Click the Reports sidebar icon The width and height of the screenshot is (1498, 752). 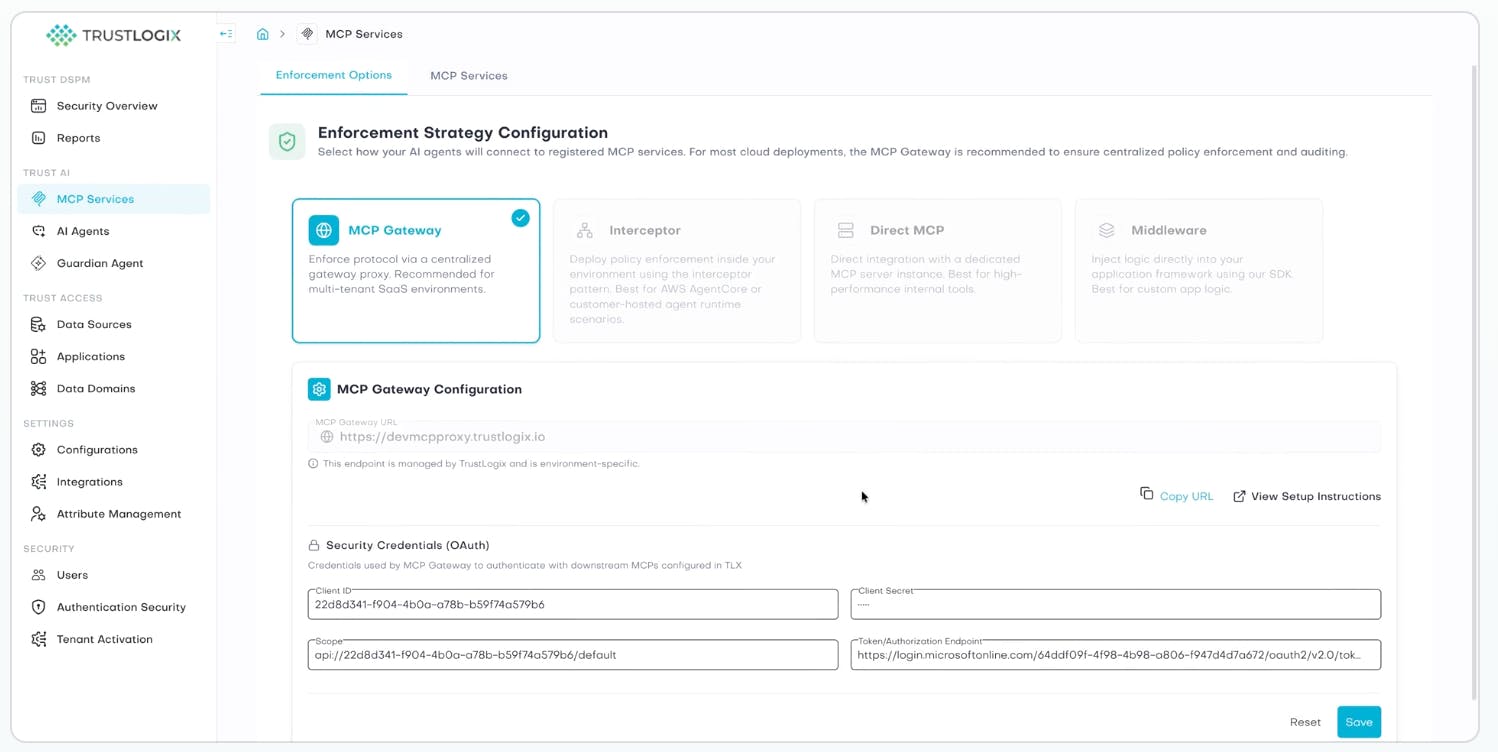point(39,138)
